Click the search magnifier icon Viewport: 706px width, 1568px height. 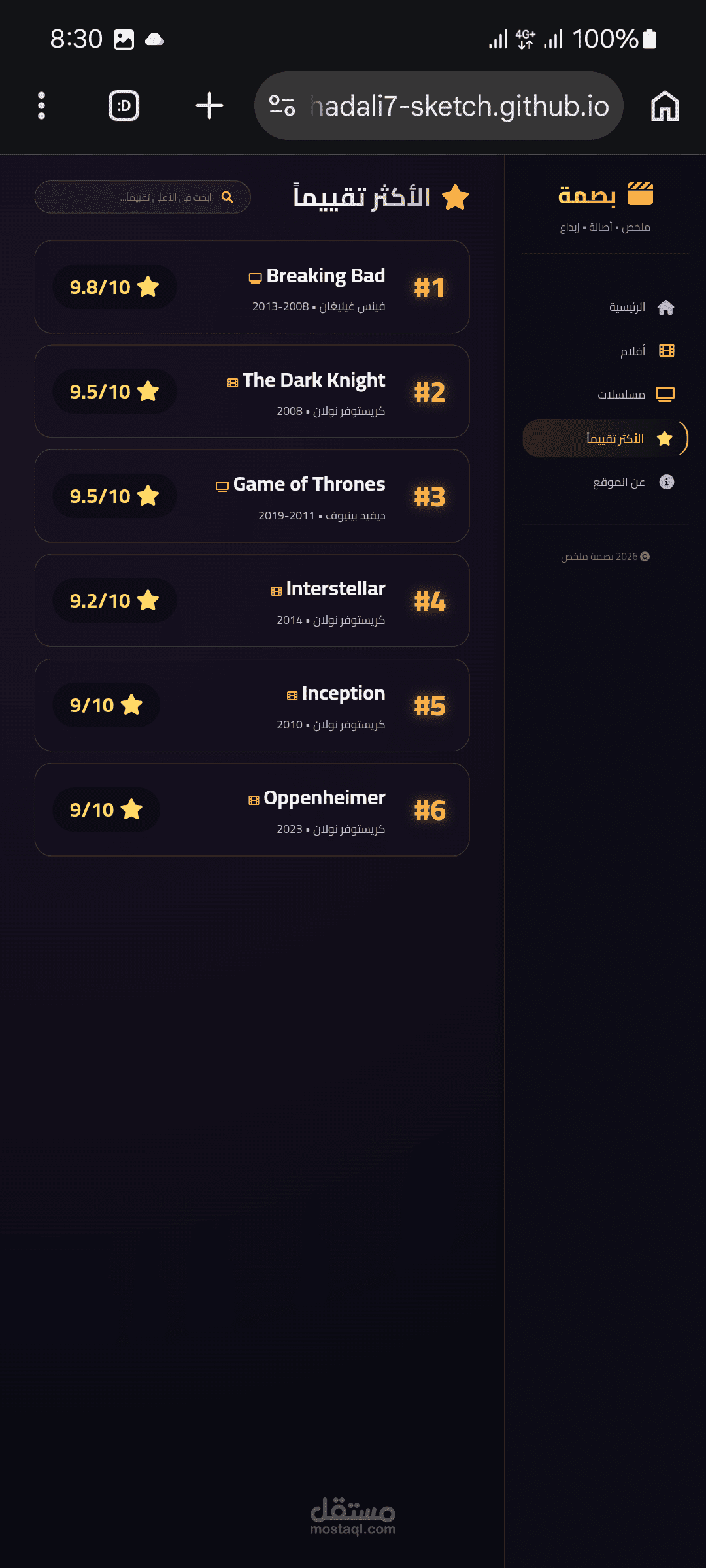click(227, 197)
